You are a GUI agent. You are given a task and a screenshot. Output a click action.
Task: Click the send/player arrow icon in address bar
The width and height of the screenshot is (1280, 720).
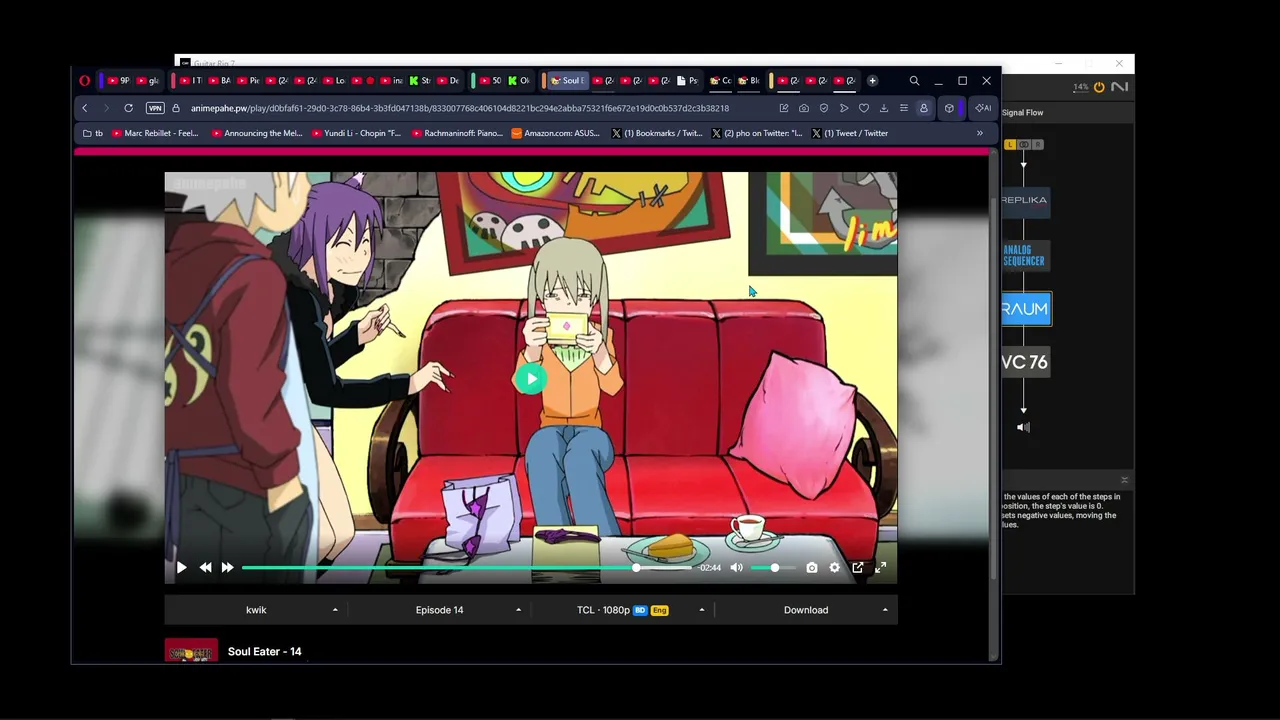[x=844, y=108]
